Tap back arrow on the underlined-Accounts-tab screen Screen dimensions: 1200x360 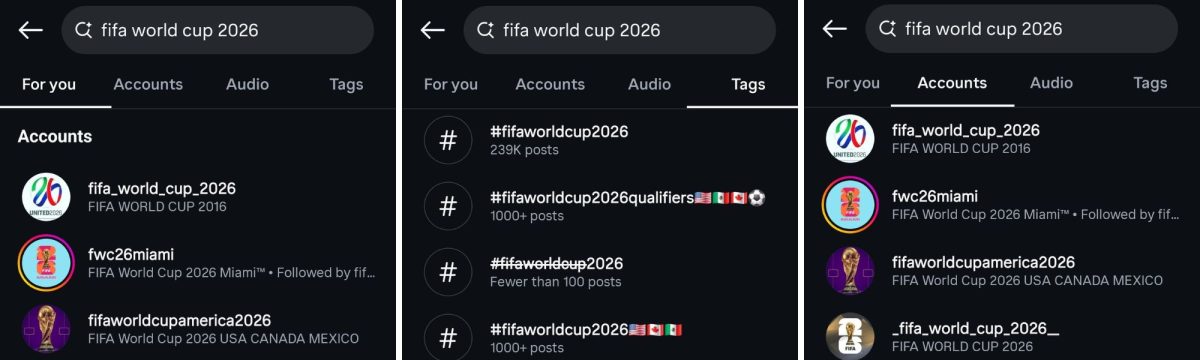(834, 29)
